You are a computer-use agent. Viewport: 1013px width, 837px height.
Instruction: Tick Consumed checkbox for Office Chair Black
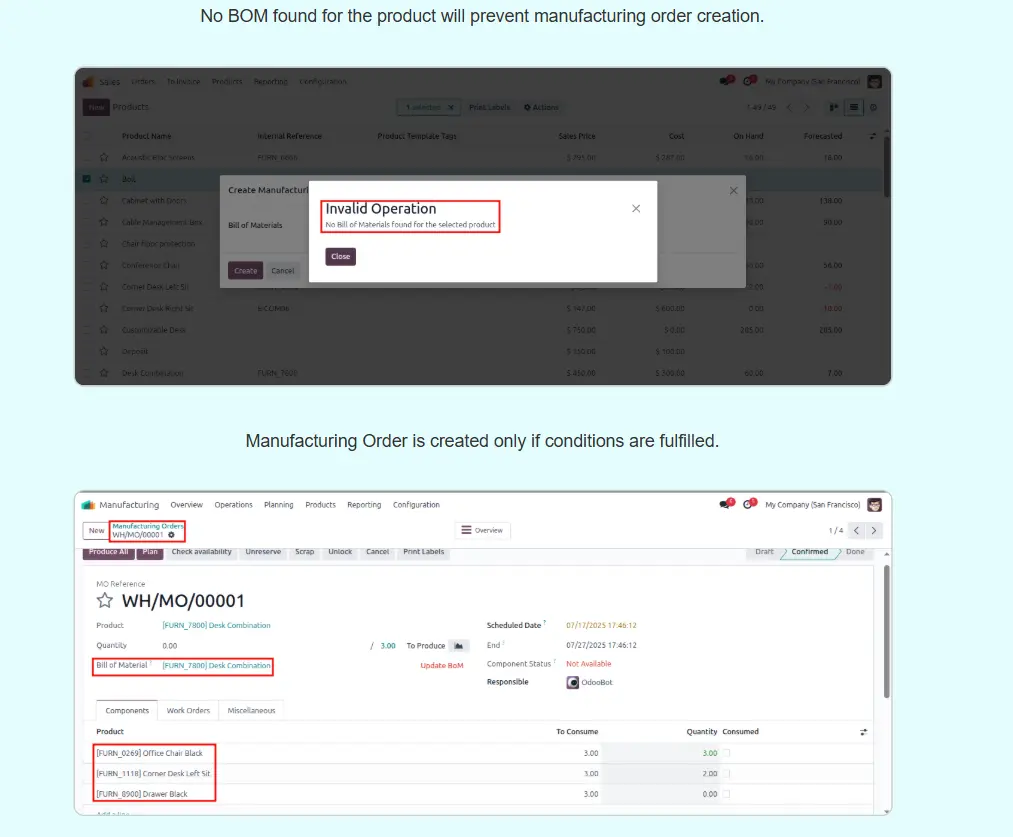tap(727, 753)
